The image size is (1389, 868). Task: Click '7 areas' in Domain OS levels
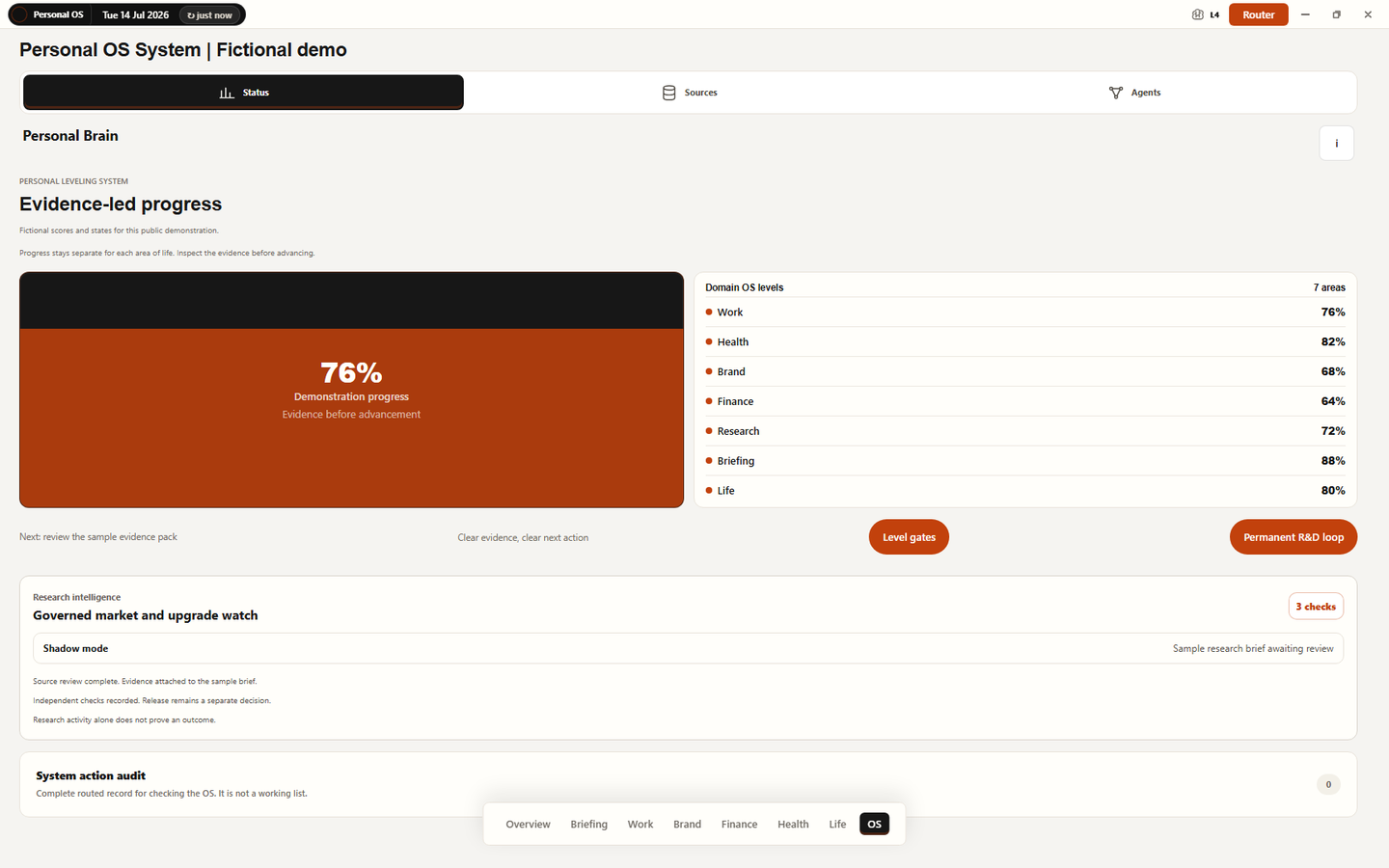click(1328, 287)
